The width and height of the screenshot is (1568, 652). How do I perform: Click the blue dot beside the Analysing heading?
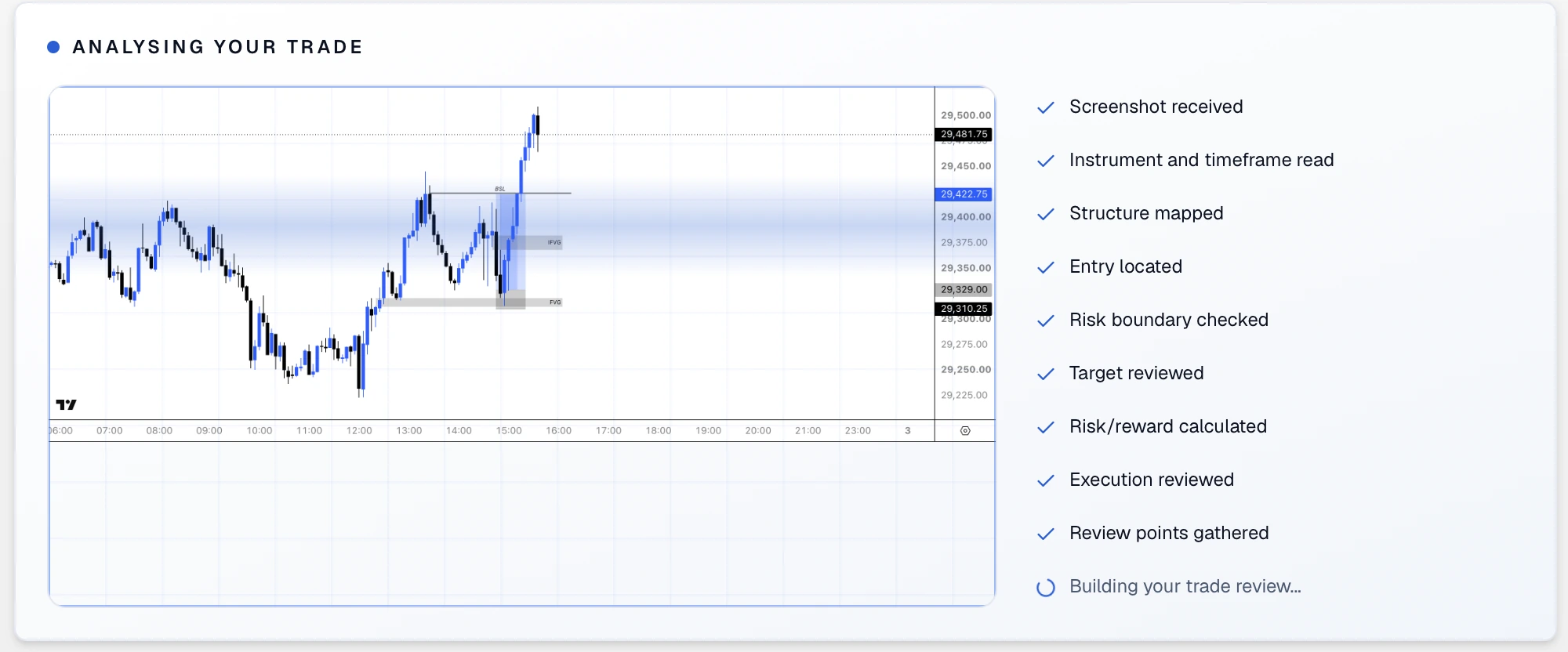pyautogui.click(x=53, y=47)
